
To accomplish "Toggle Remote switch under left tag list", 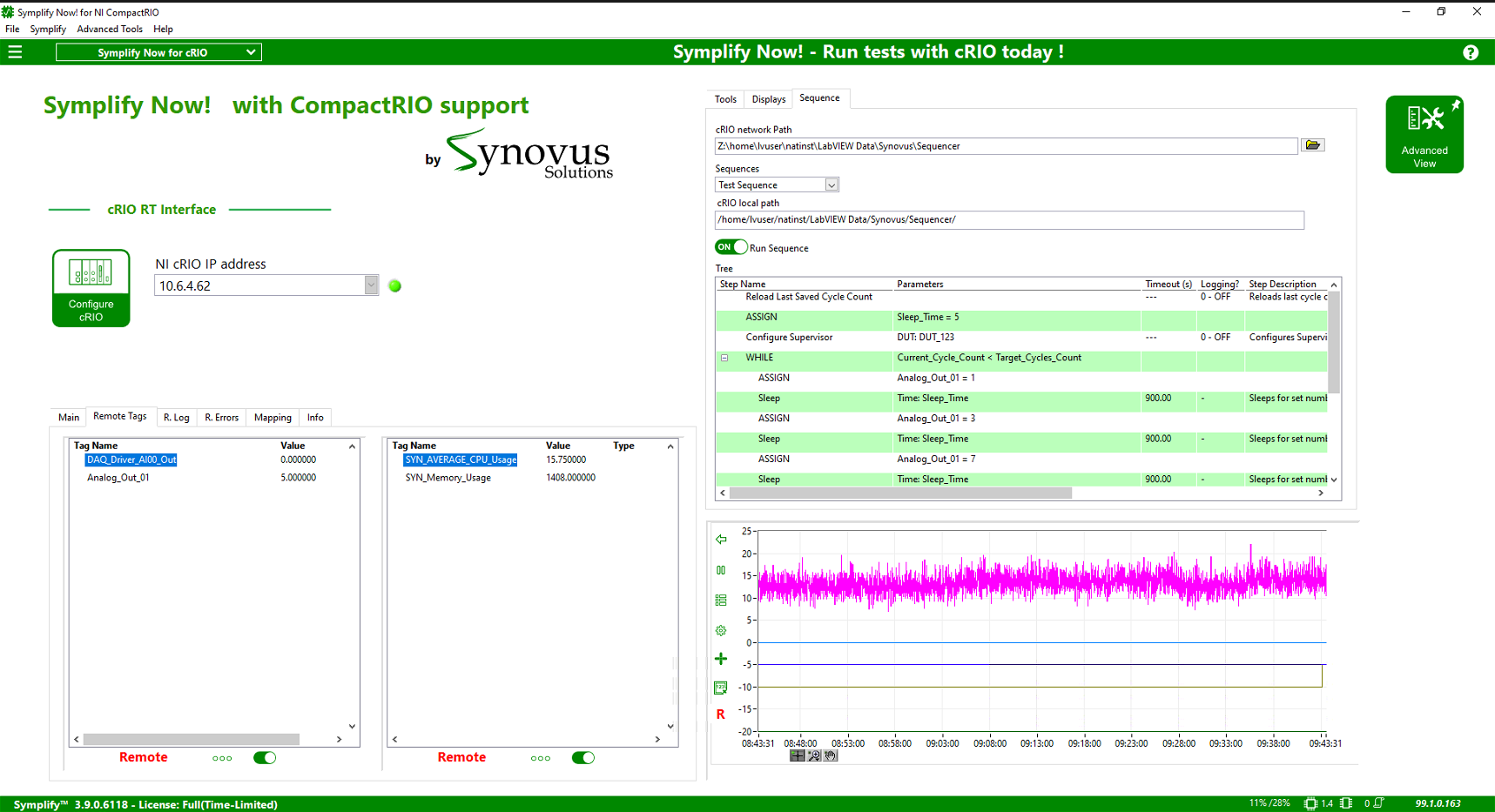I will [x=265, y=758].
